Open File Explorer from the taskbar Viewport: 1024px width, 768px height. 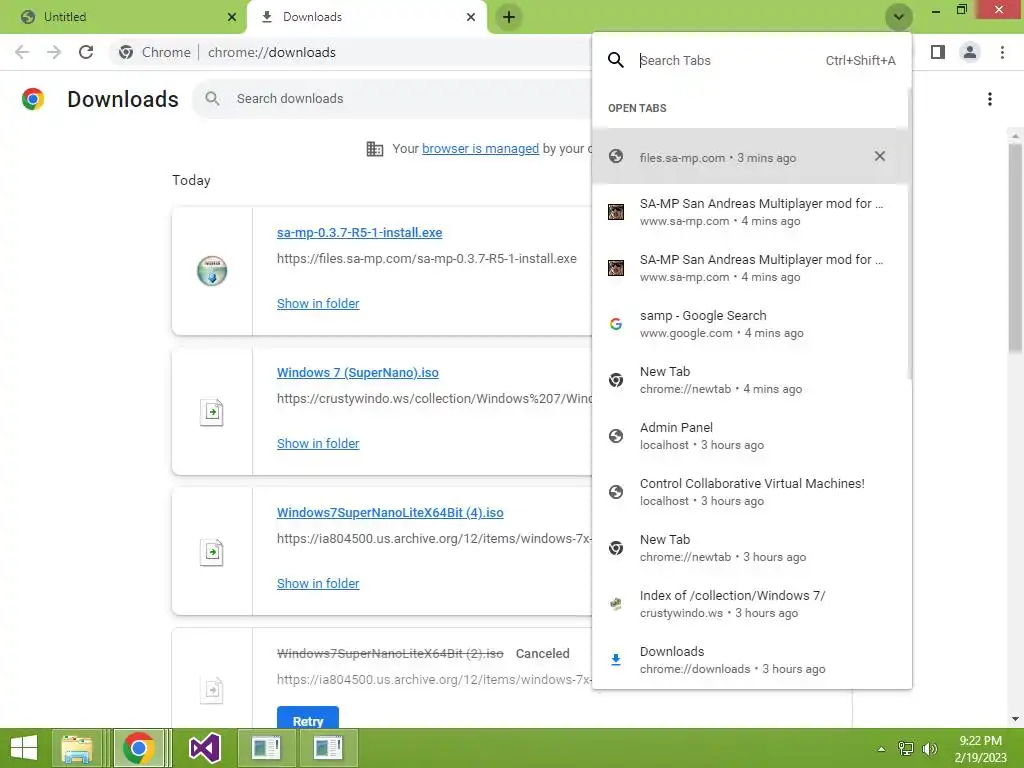click(x=77, y=748)
